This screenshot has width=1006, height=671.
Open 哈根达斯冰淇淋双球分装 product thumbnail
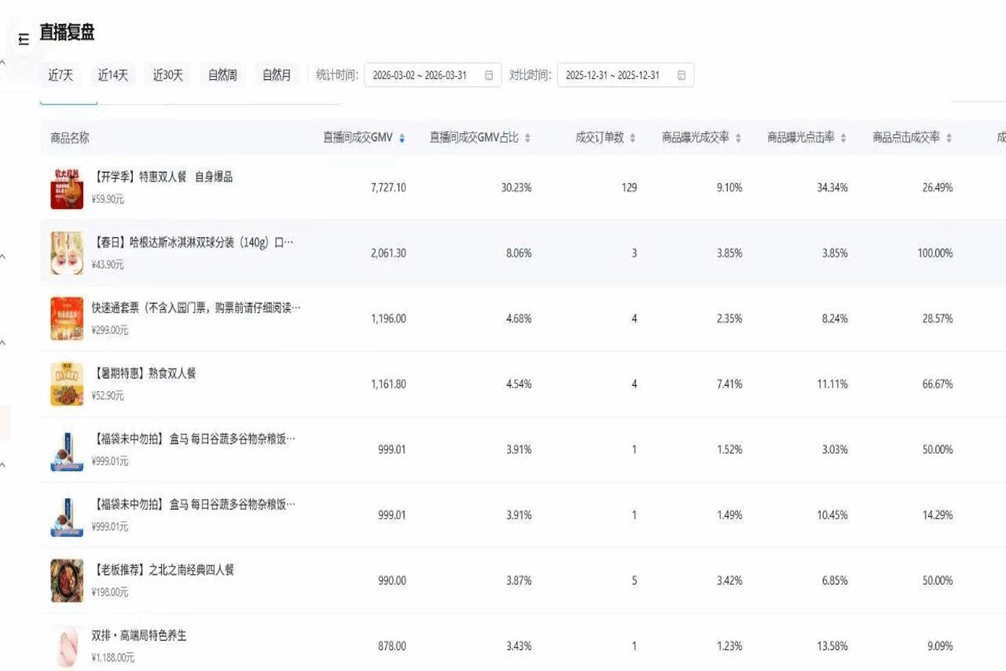[67, 253]
